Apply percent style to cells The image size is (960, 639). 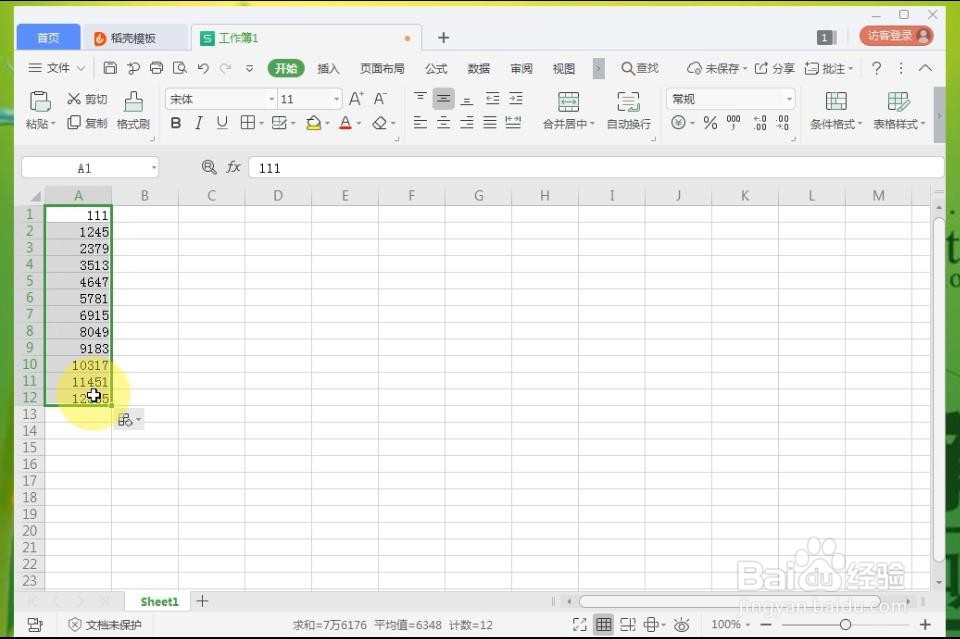(710, 123)
